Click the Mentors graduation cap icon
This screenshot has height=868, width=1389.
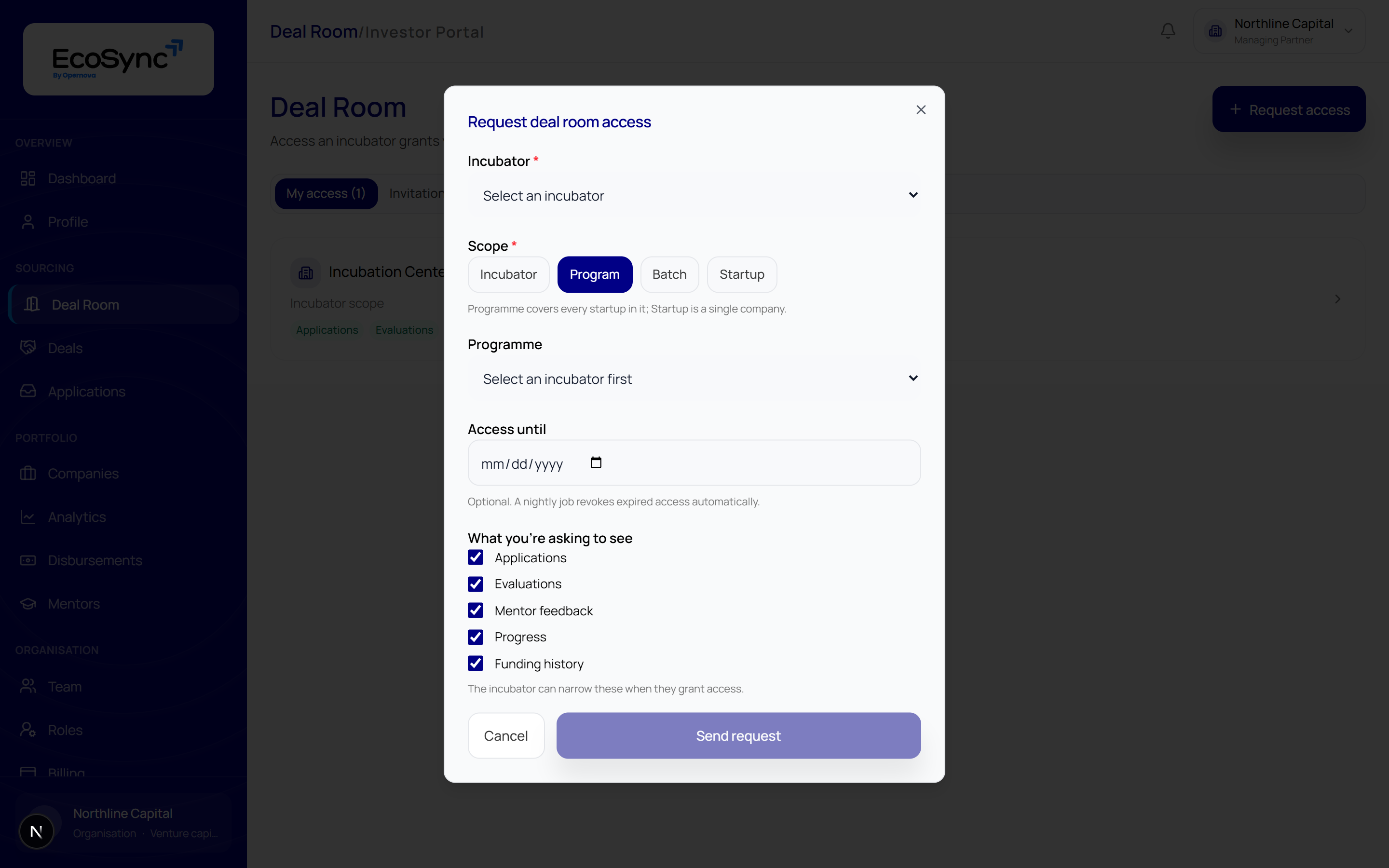click(27, 603)
